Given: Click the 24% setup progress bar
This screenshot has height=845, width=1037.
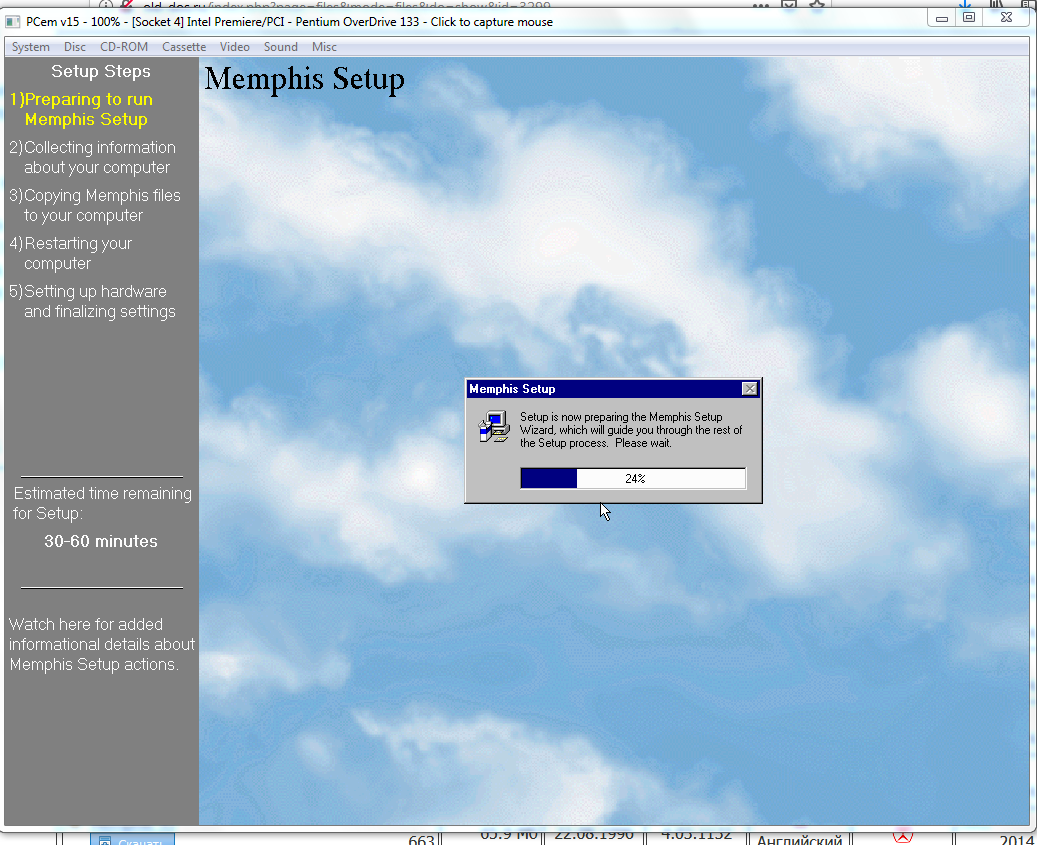Looking at the screenshot, I should click(x=634, y=479).
